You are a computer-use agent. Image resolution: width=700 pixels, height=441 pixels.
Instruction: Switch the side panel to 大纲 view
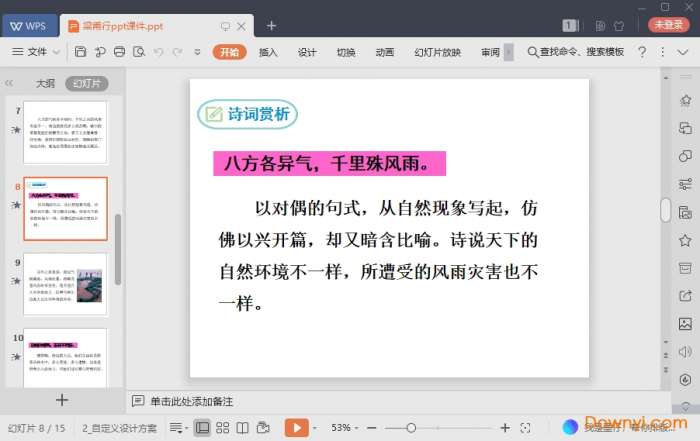click(x=45, y=83)
